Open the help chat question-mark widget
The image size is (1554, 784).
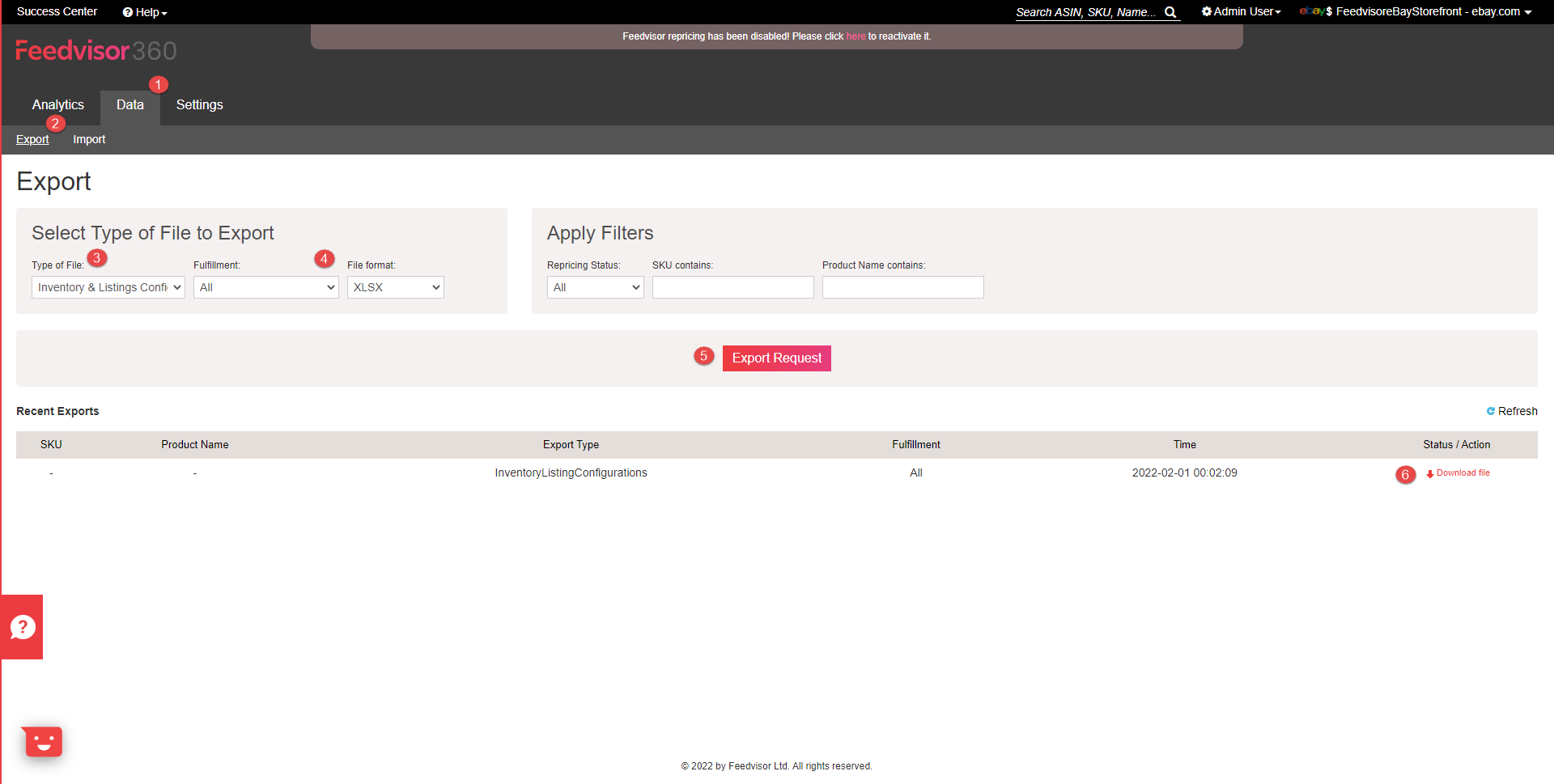tap(22, 627)
